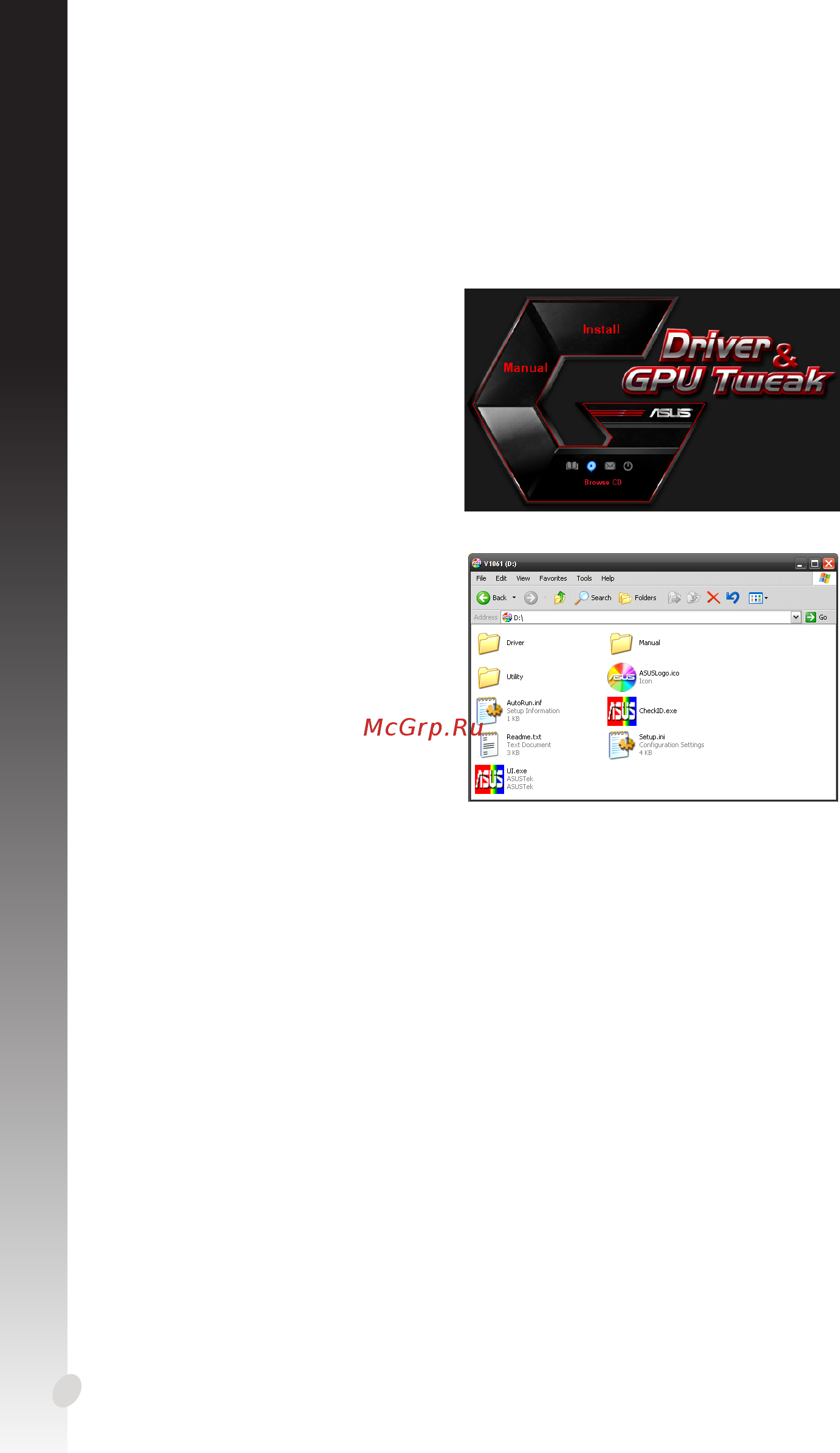Click the Browse CD disc icon

click(x=592, y=466)
